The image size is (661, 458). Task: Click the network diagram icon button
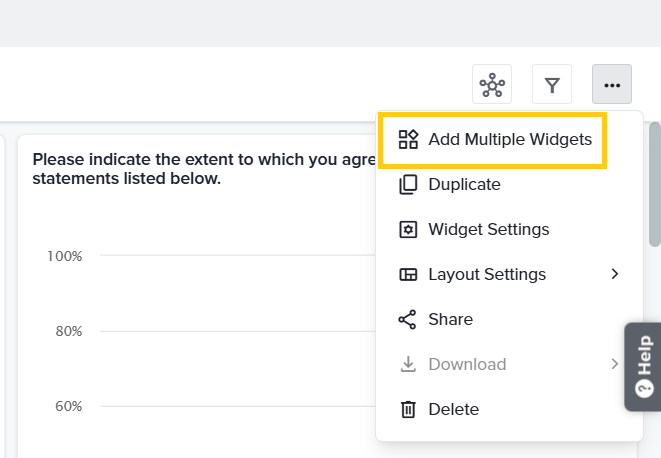(492, 85)
